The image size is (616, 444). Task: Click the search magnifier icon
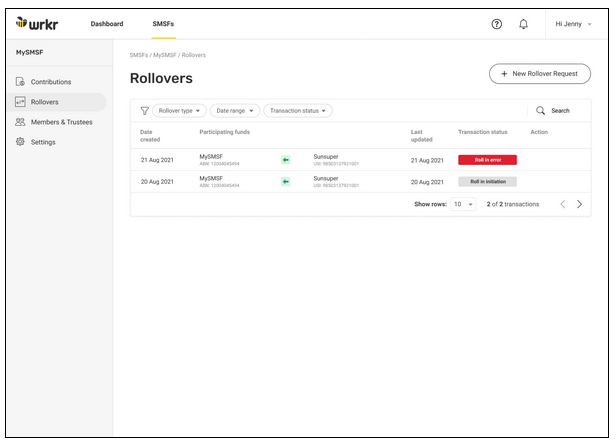click(541, 110)
